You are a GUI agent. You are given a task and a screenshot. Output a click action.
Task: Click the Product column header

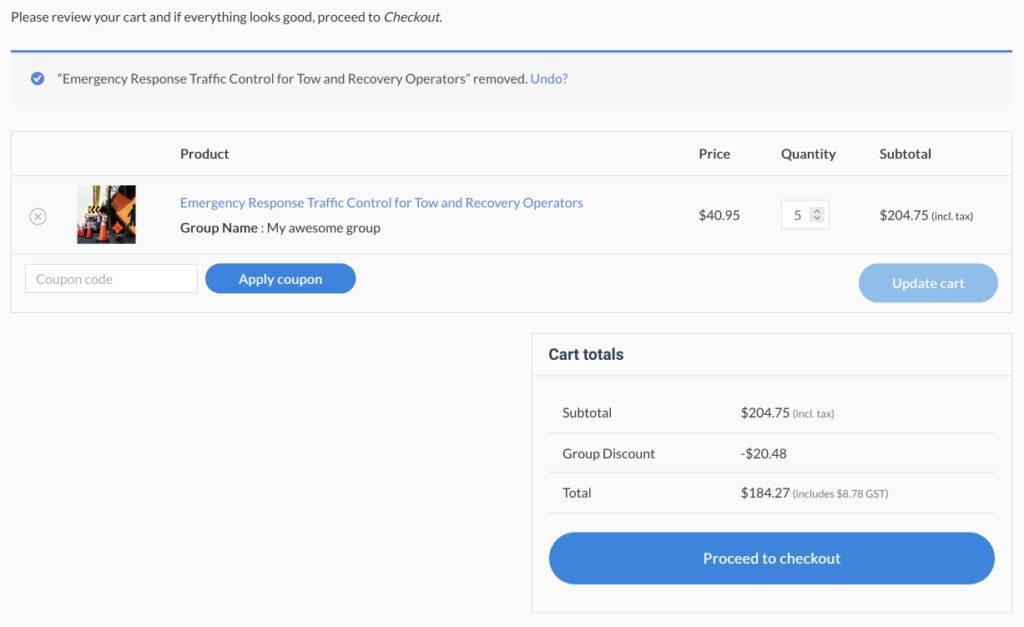(204, 154)
